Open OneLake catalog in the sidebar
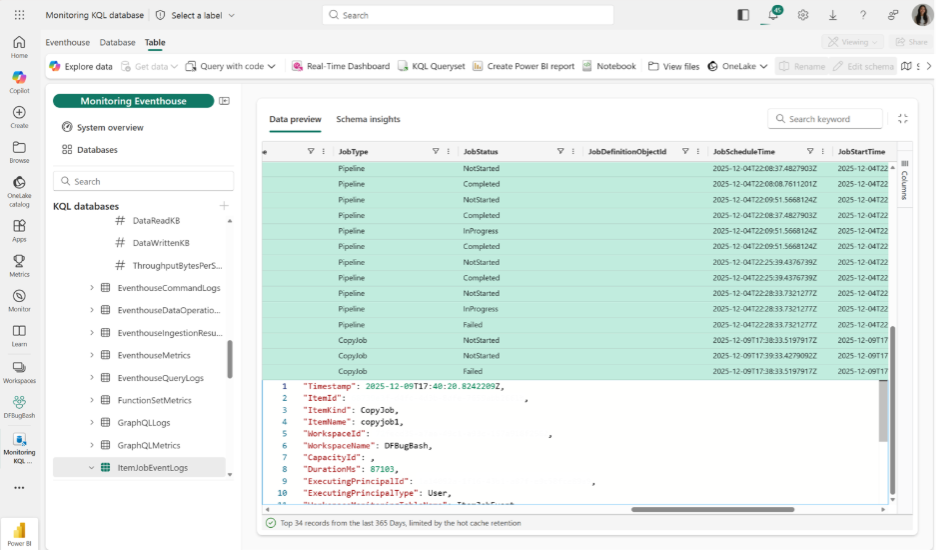The width and height of the screenshot is (936, 550). 19,191
